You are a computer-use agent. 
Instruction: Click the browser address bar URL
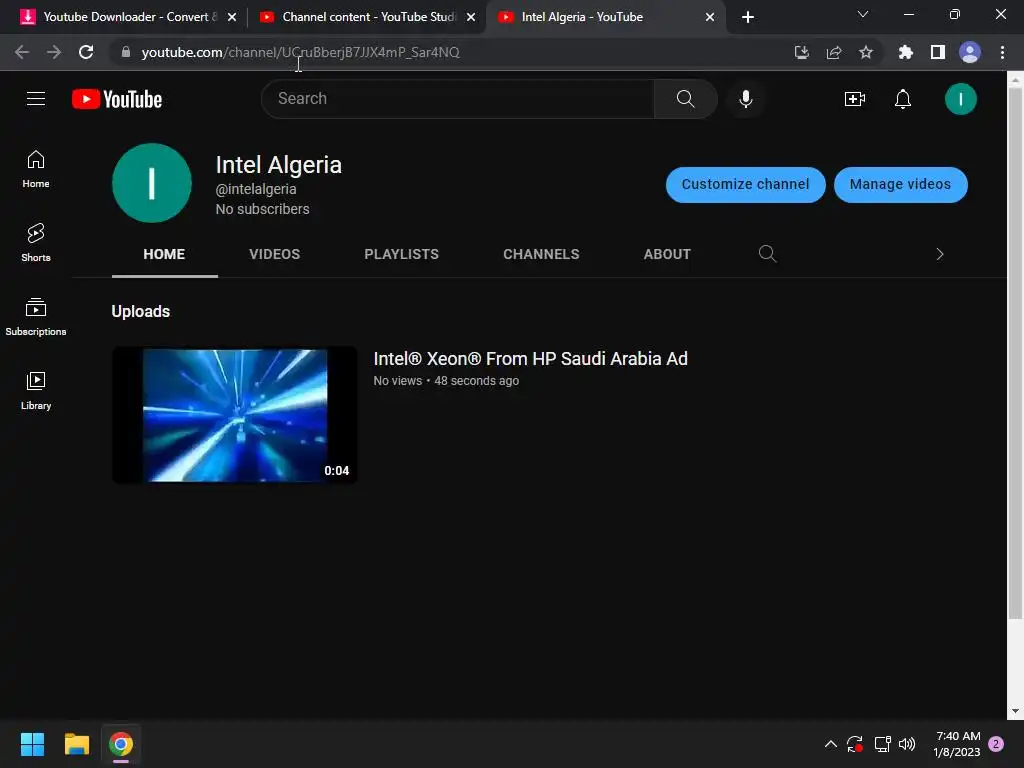(300, 52)
